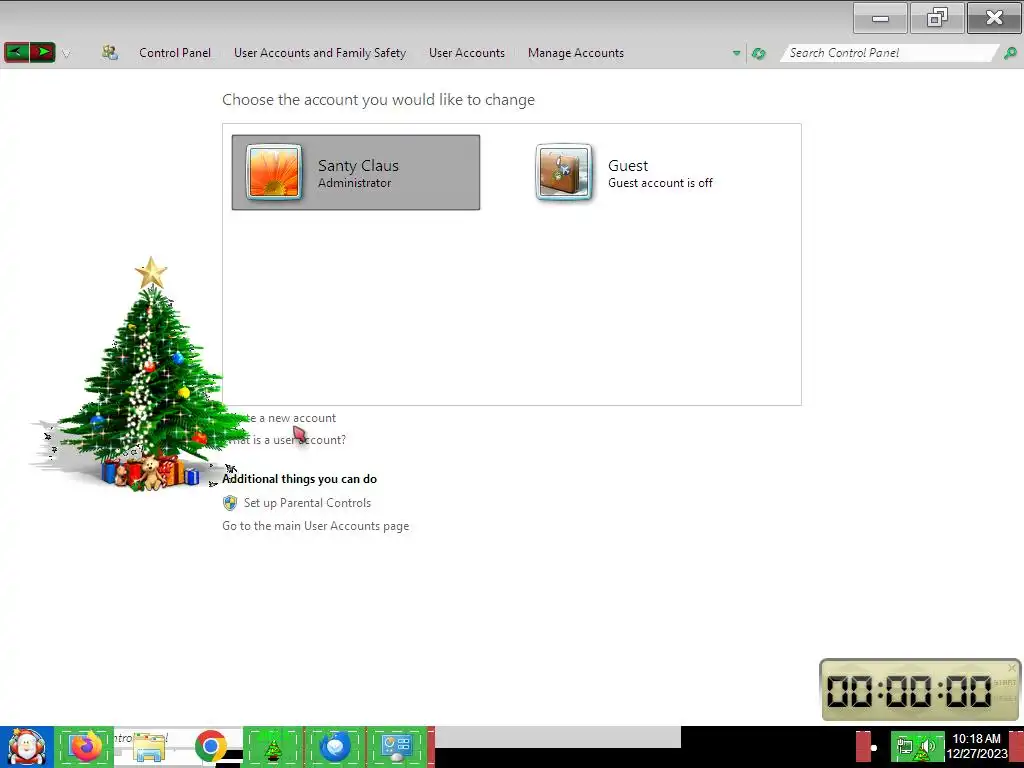The width and height of the screenshot is (1024, 768).
Task: Focus the Search Control Panel field
Action: [x=889, y=53]
